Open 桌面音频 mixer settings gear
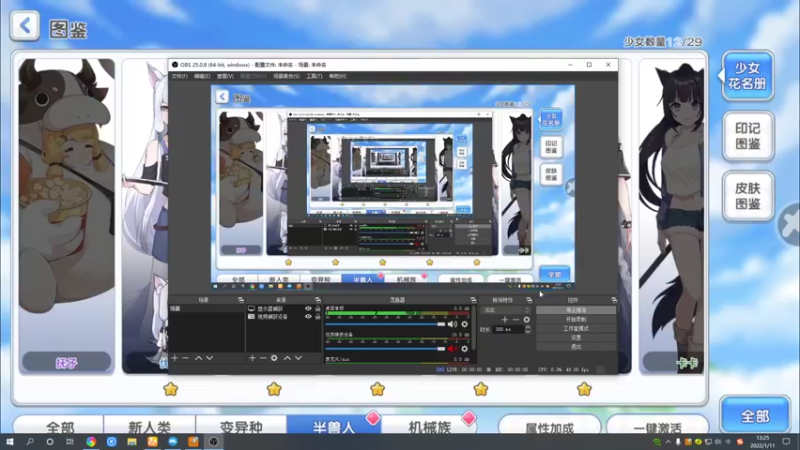Viewport: 800px width, 450px height. point(465,324)
